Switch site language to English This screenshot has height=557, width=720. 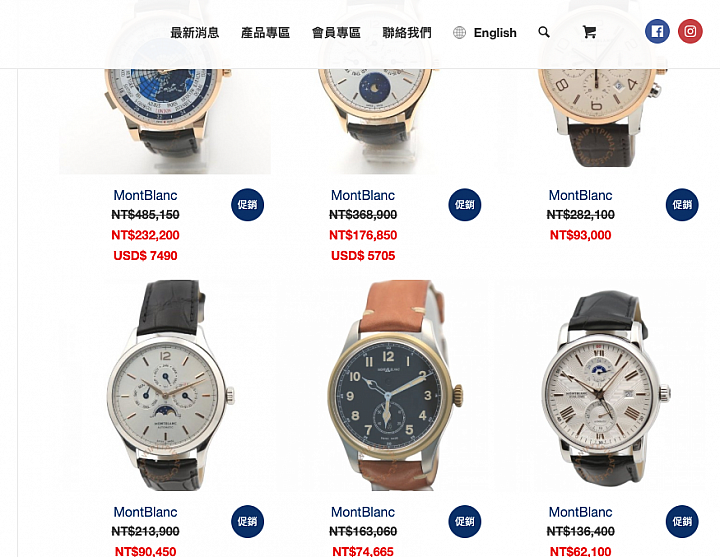[495, 33]
